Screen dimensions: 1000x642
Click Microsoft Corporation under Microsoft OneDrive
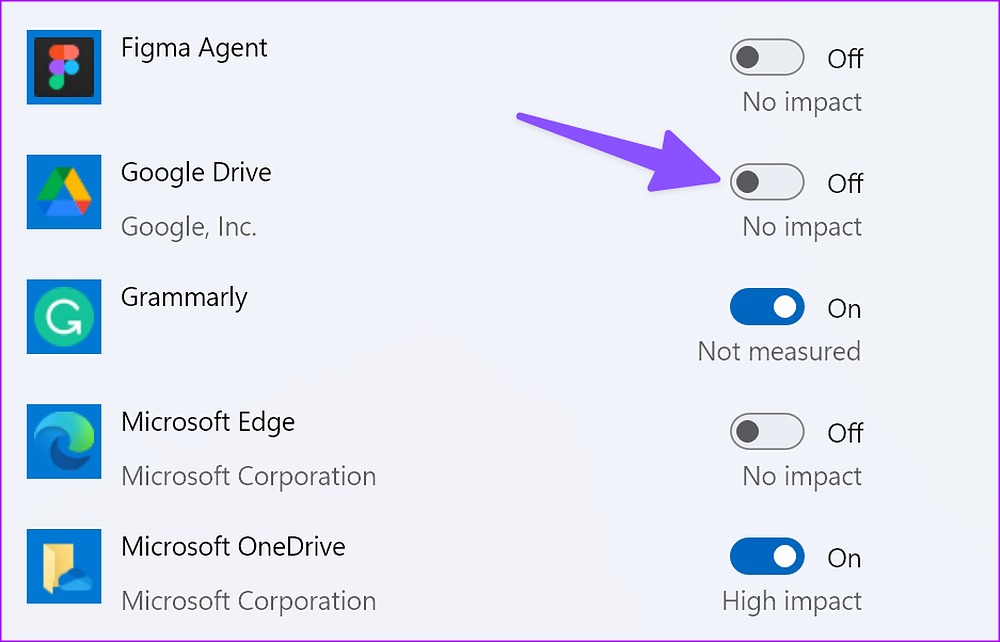[249, 601]
